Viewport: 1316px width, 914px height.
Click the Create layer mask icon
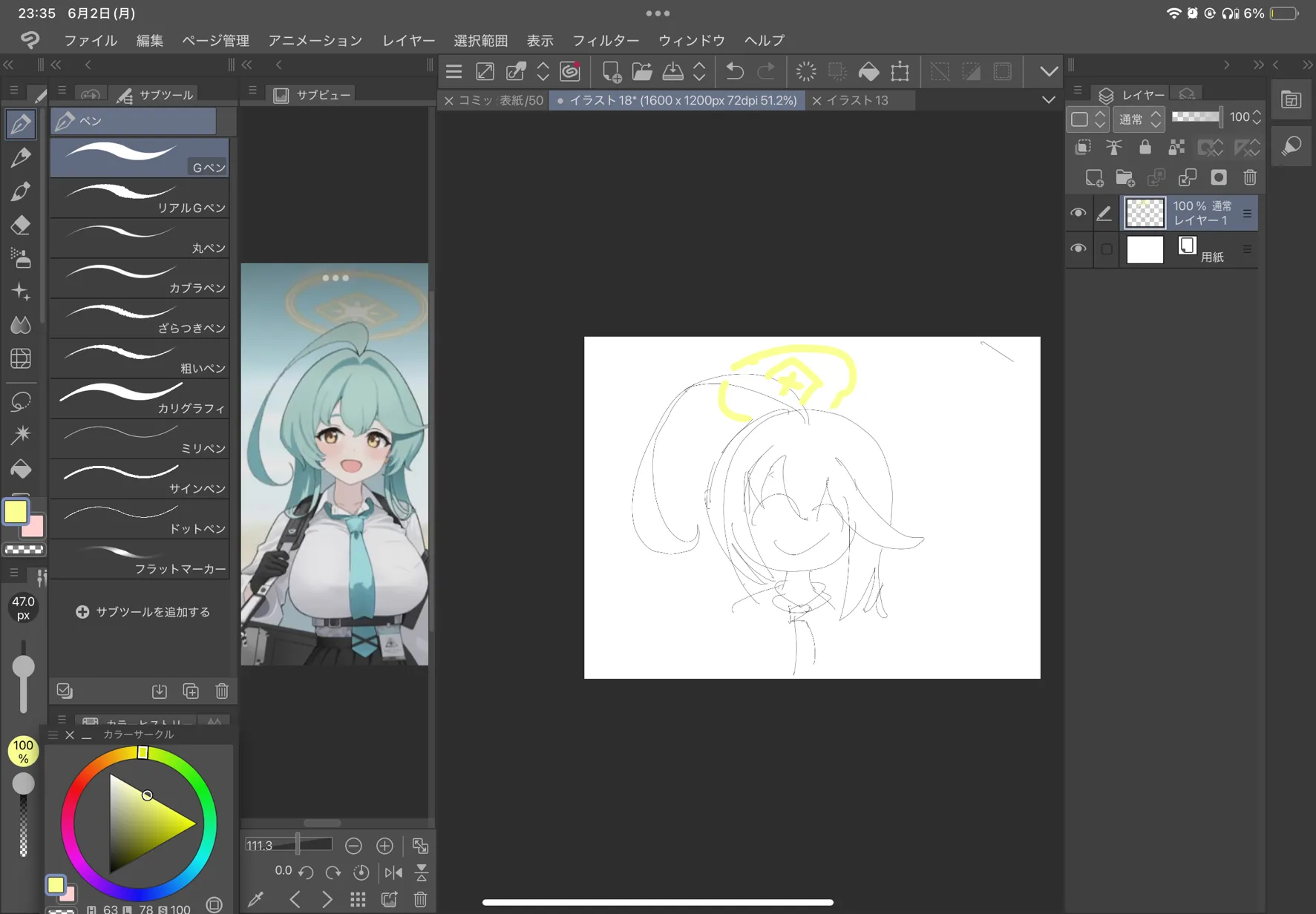(1219, 177)
